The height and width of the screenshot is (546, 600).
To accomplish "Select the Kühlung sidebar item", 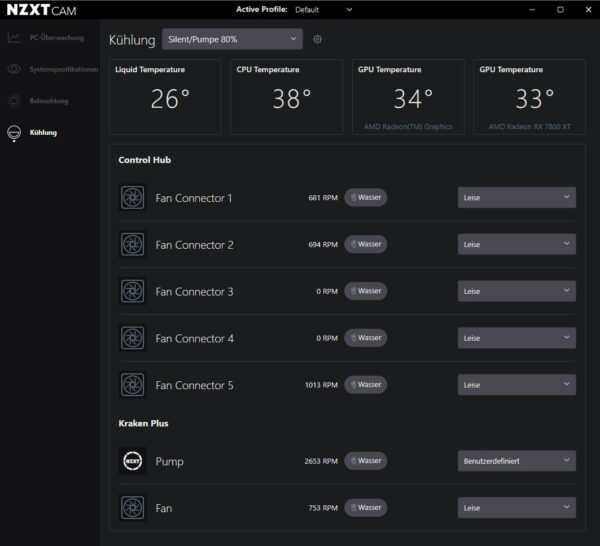I will 43,132.
